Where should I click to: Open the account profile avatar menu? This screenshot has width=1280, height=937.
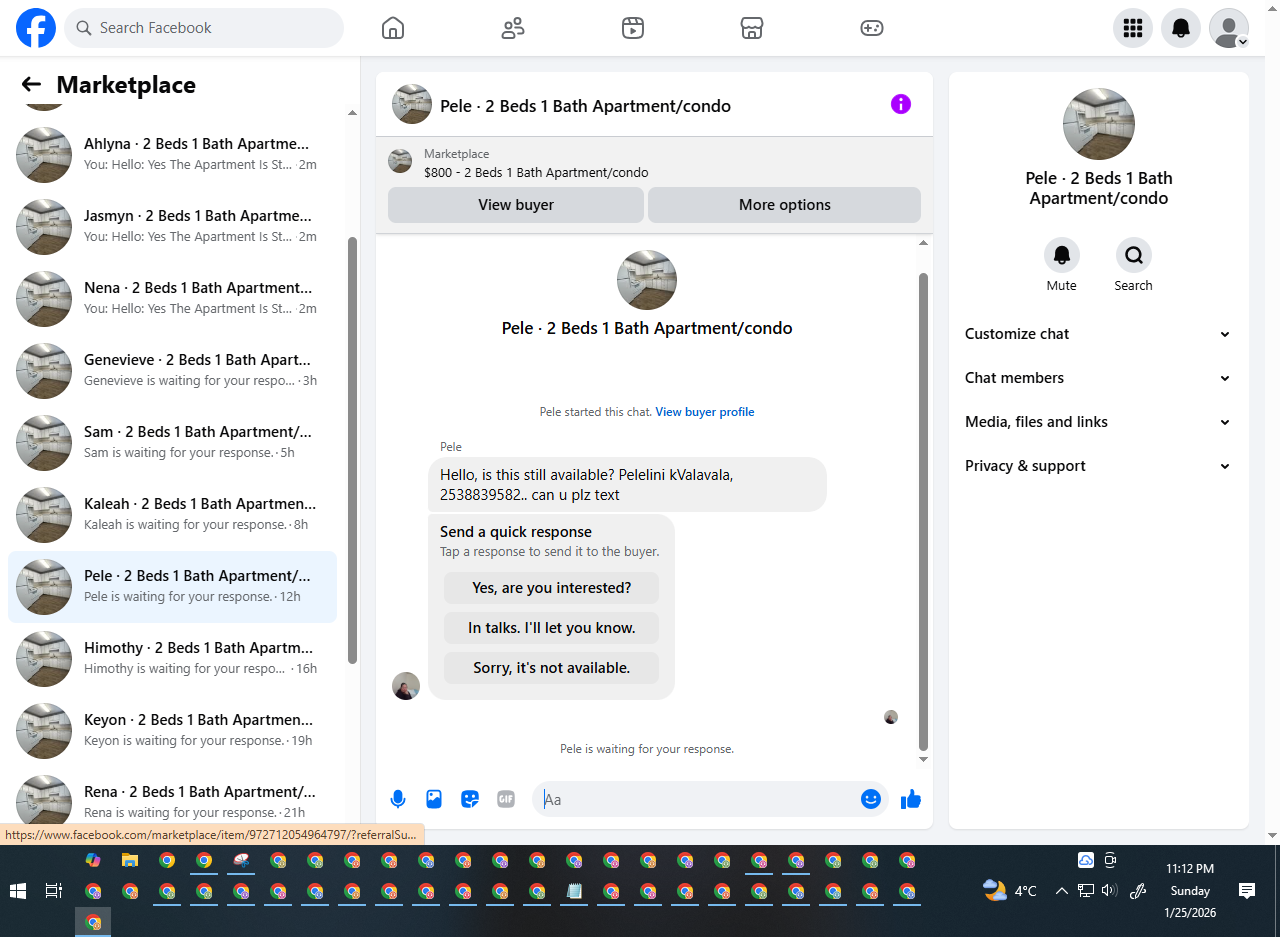point(1229,28)
